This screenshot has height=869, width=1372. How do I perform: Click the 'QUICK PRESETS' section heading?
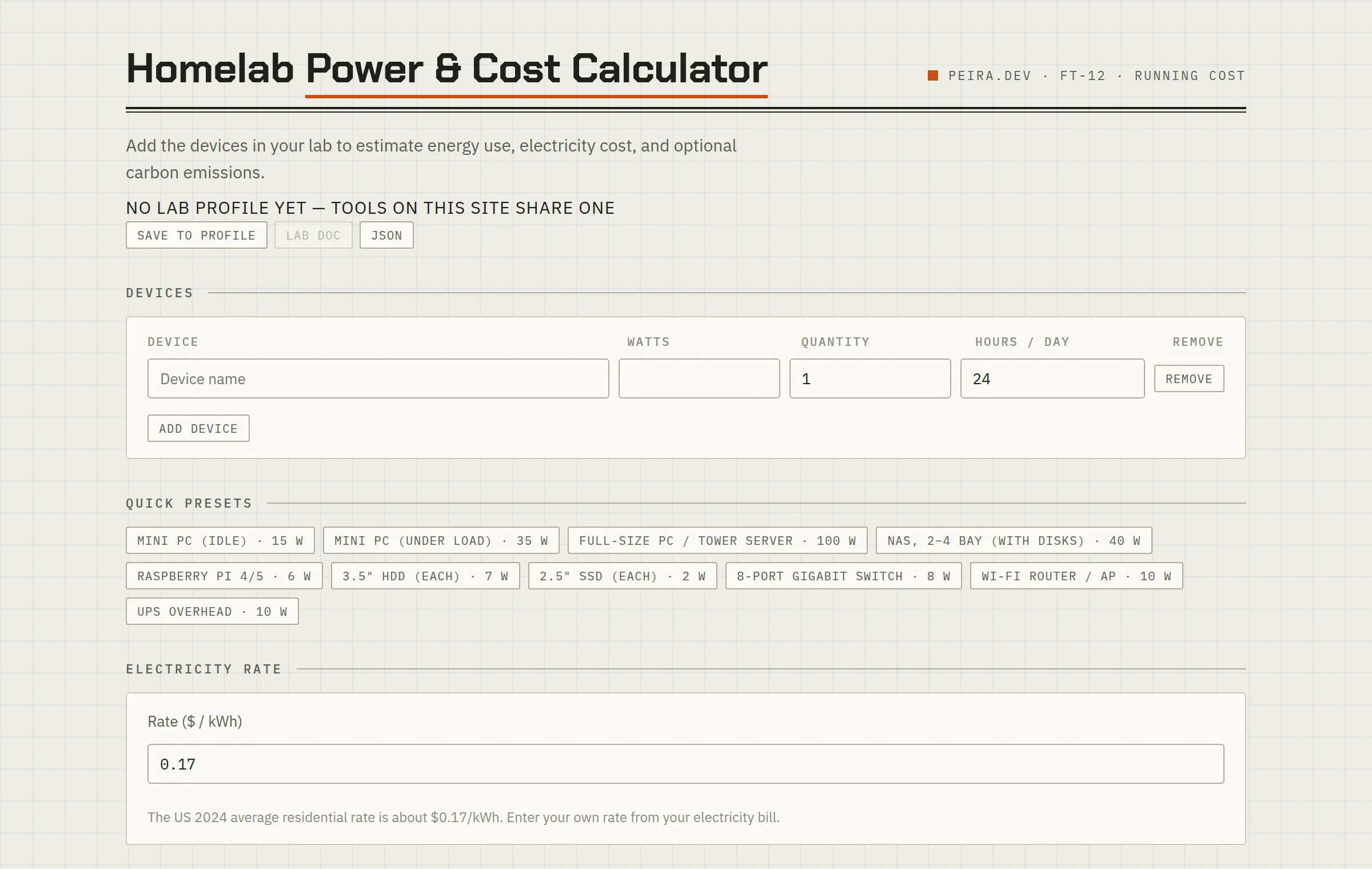pos(189,503)
